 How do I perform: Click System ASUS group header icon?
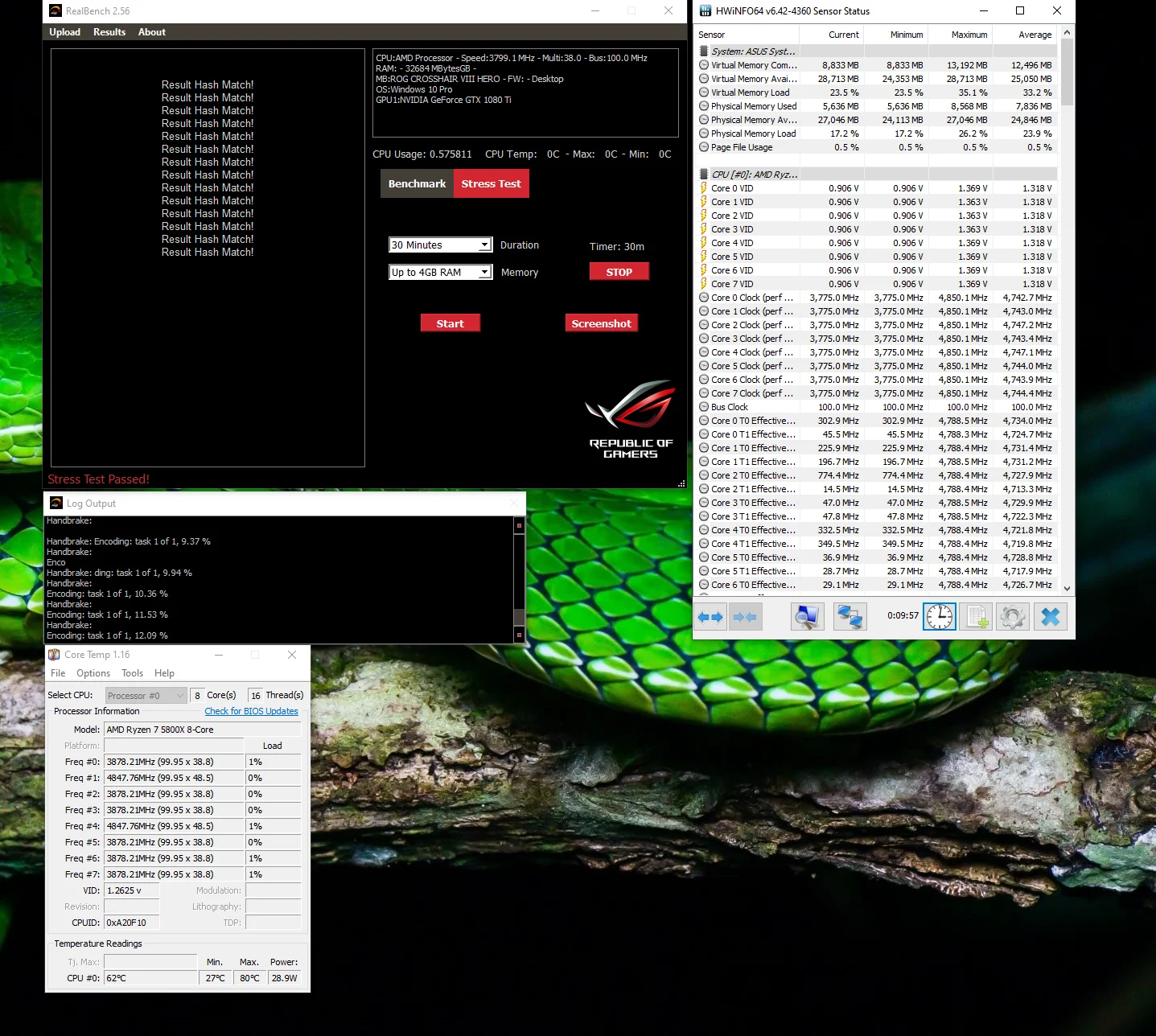(x=704, y=51)
